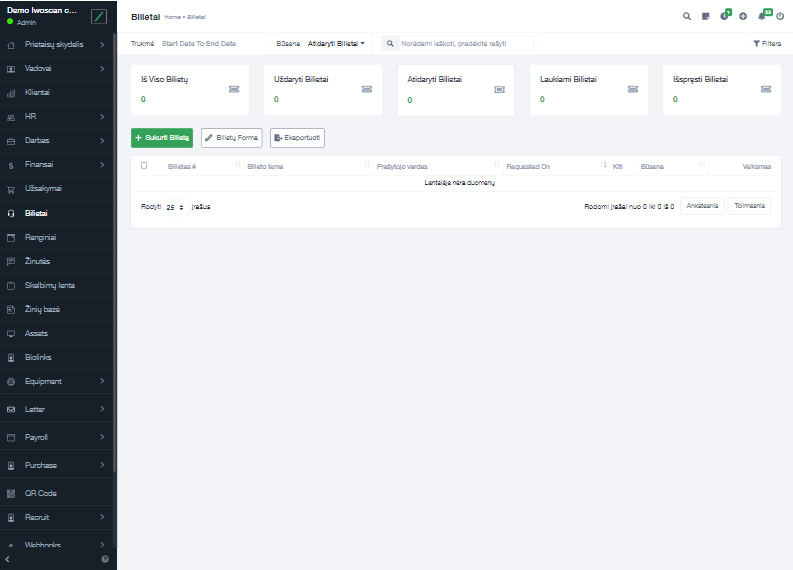Viewport: 793px width, 570px height.
Task: Click the Sukurti Bilietą button
Action: 162,137
